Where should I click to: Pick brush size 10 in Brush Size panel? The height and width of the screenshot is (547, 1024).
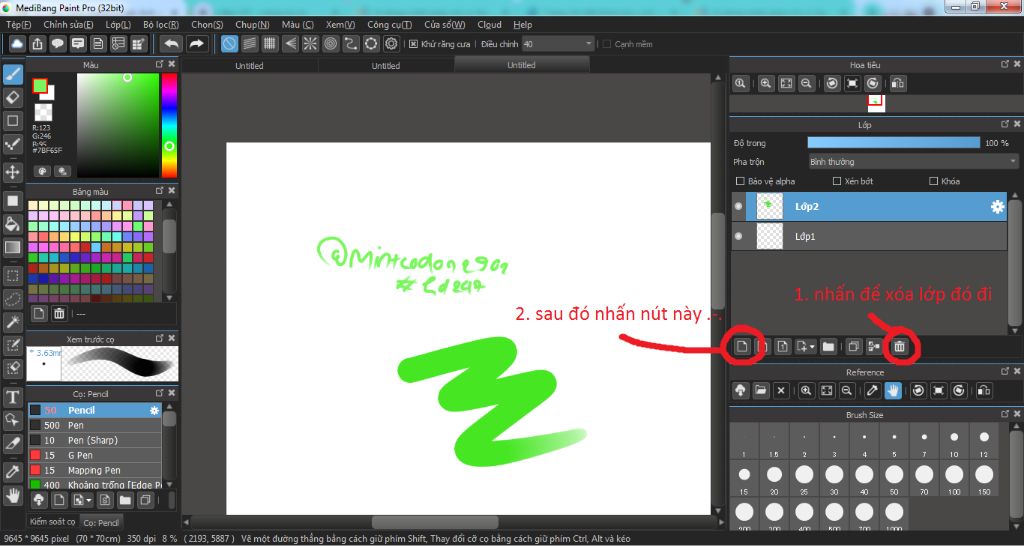[953, 441]
